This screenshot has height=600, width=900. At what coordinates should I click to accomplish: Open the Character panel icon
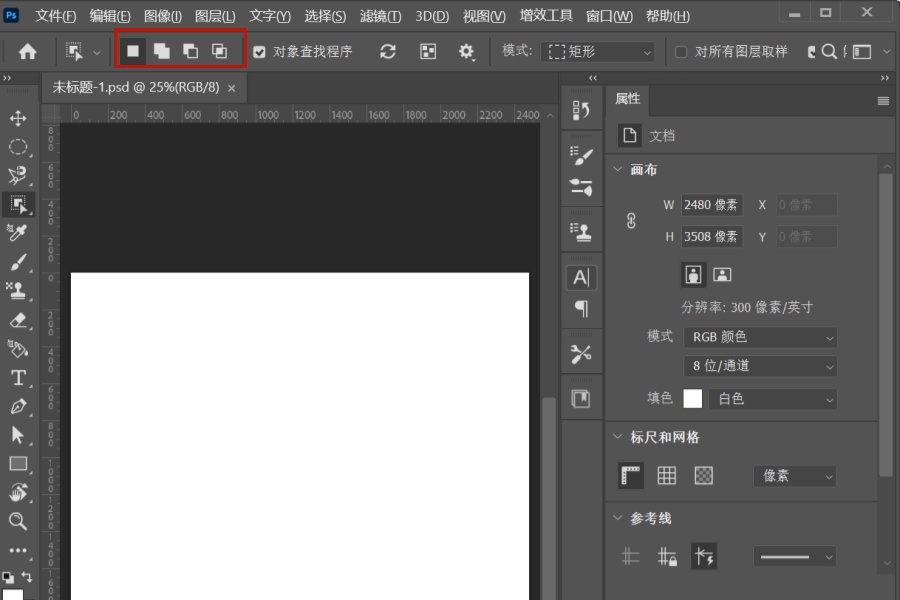581,278
